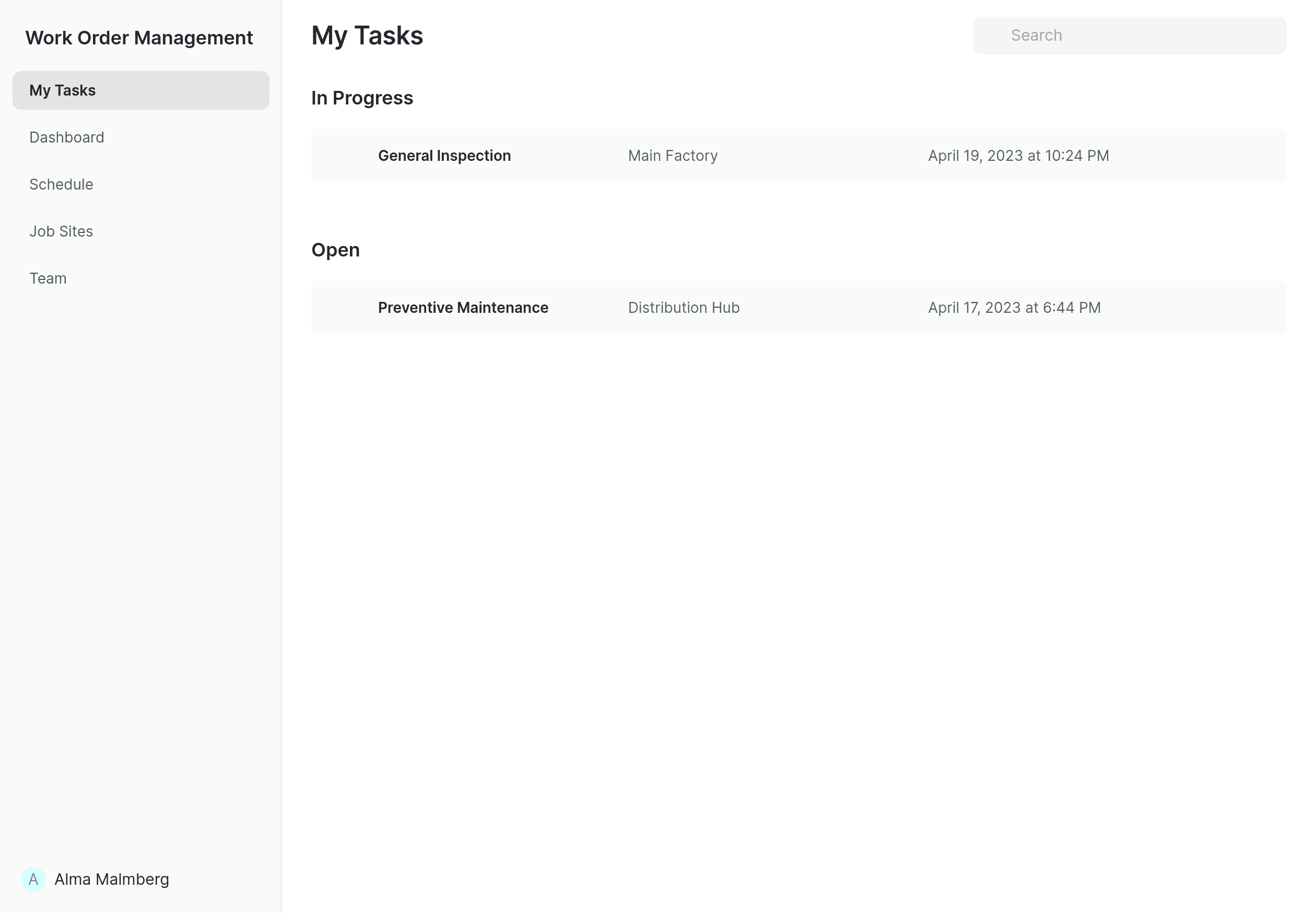Click the My Tasks navigation menu item

pyautogui.click(x=140, y=90)
